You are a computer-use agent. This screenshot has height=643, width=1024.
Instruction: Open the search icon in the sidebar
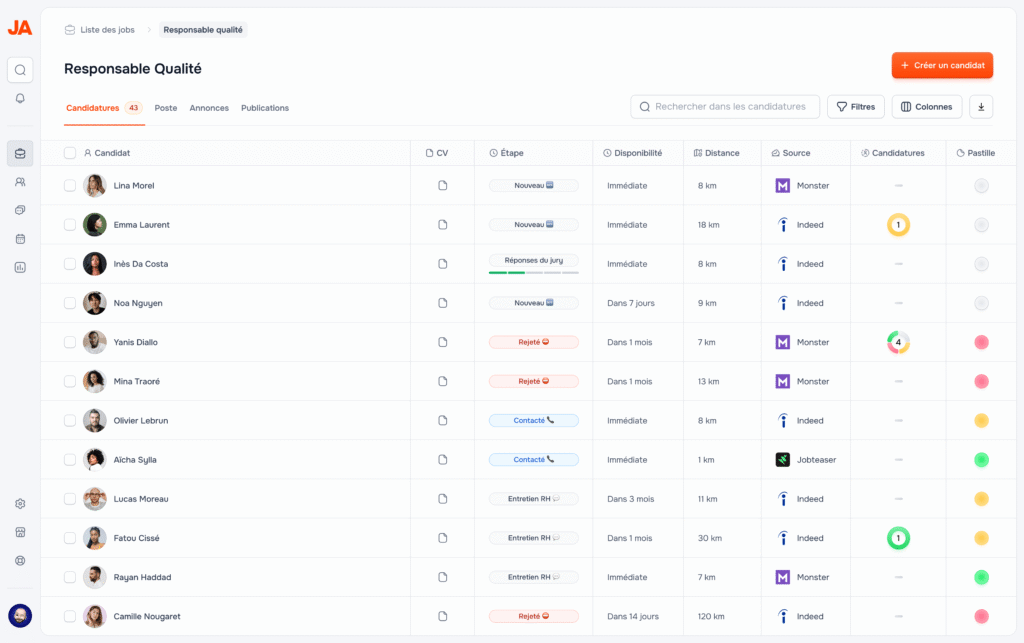[x=20, y=70]
